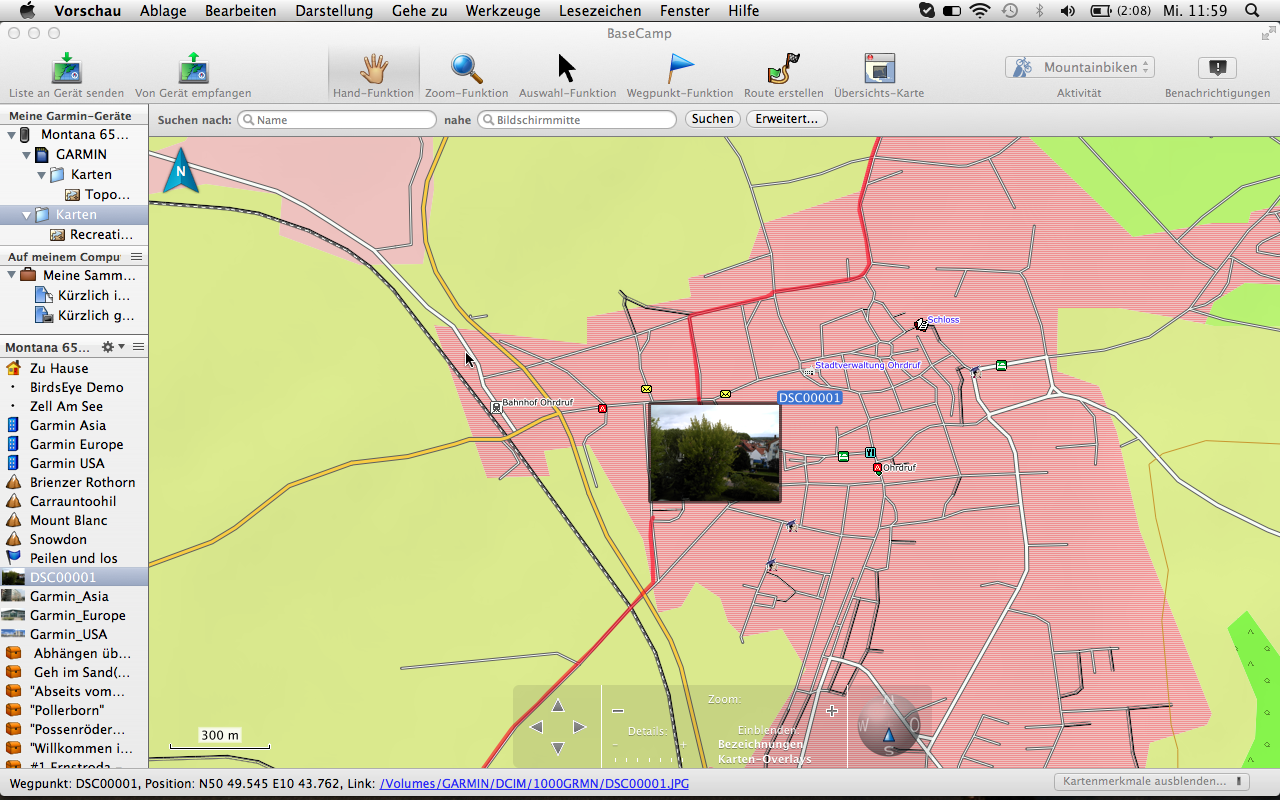Image resolution: width=1280 pixels, height=800 pixels.
Task: Click the Route erstellen icon
Action: point(783,70)
